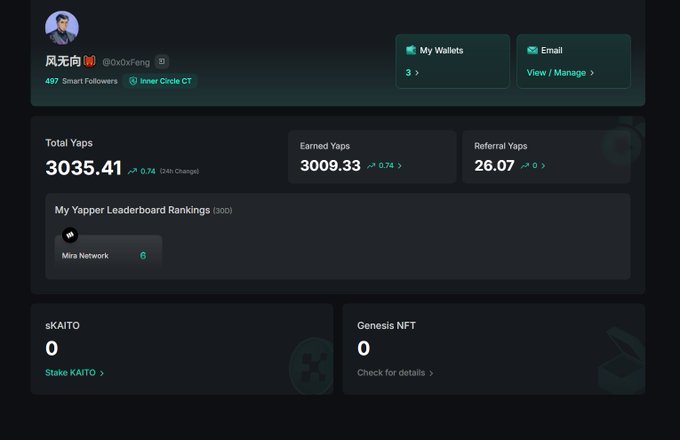Open the My Wallets card

pos(452,61)
